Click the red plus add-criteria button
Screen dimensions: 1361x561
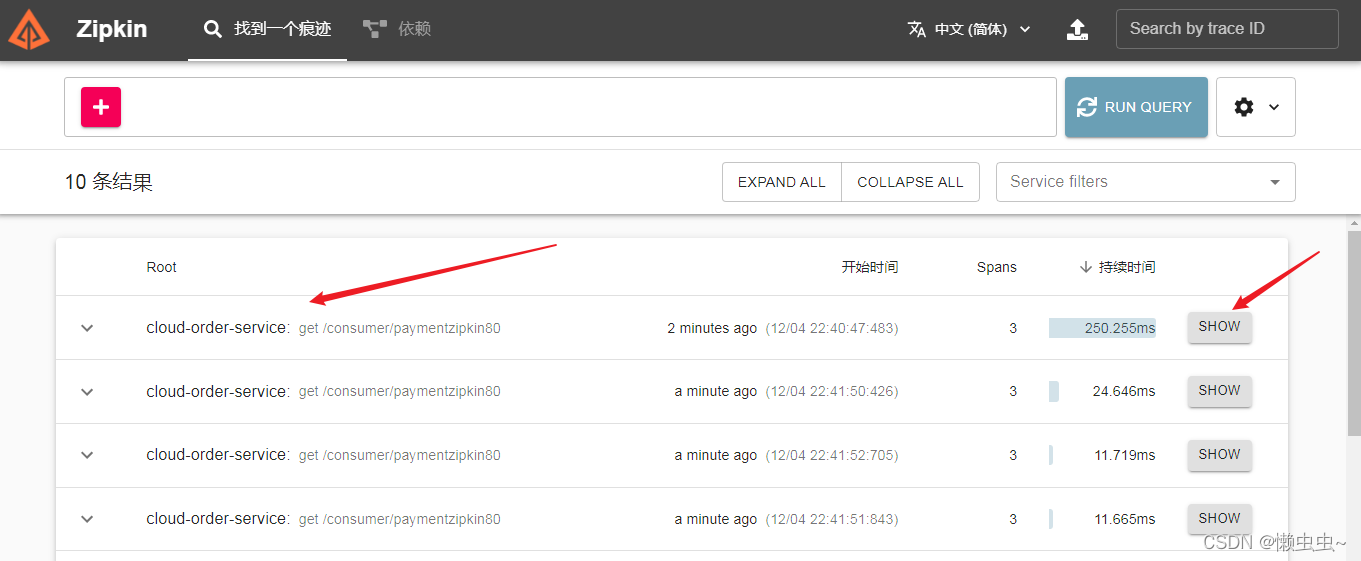tap(101, 107)
